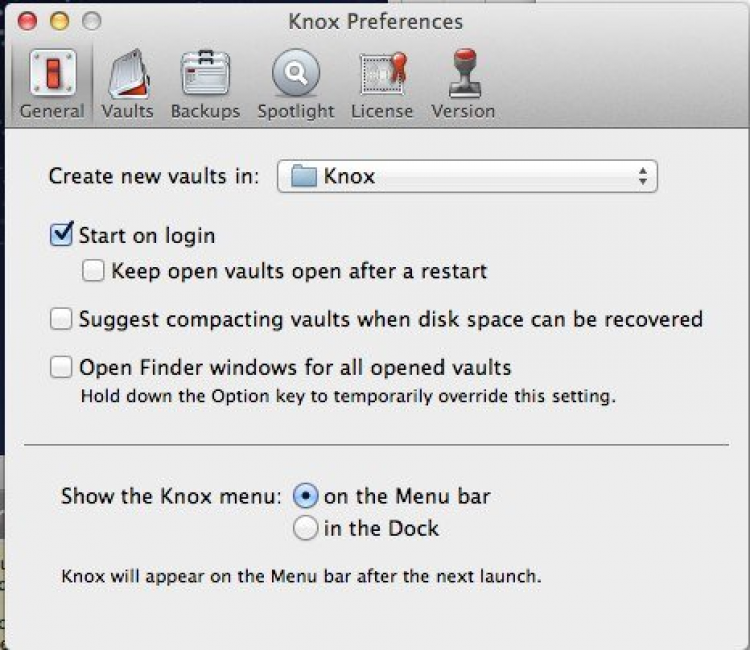750x650 pixels.
Task: Enable Suggest compacting vaults checkbox
Action: [62, 319]
